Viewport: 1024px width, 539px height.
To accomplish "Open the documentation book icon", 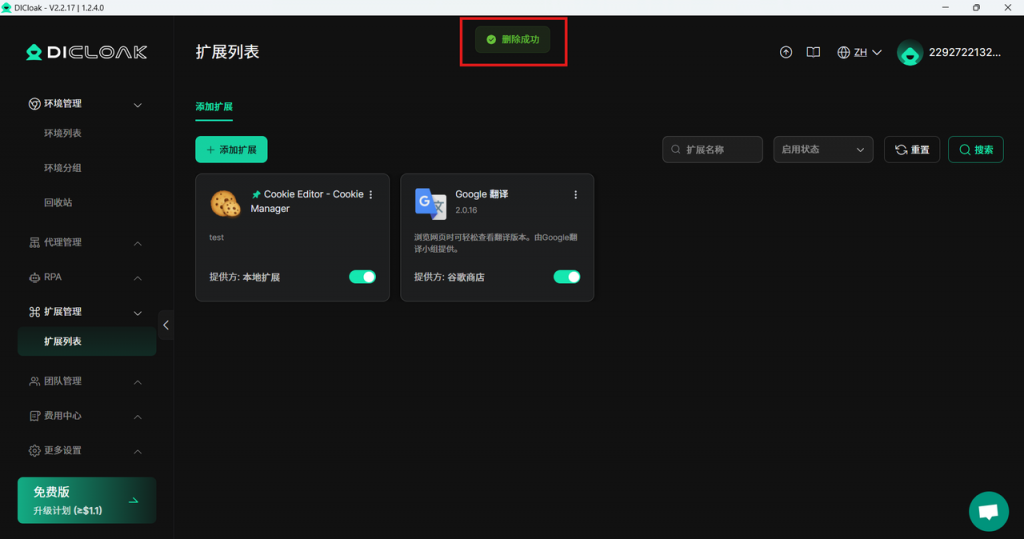I will [x=814, y=52].
